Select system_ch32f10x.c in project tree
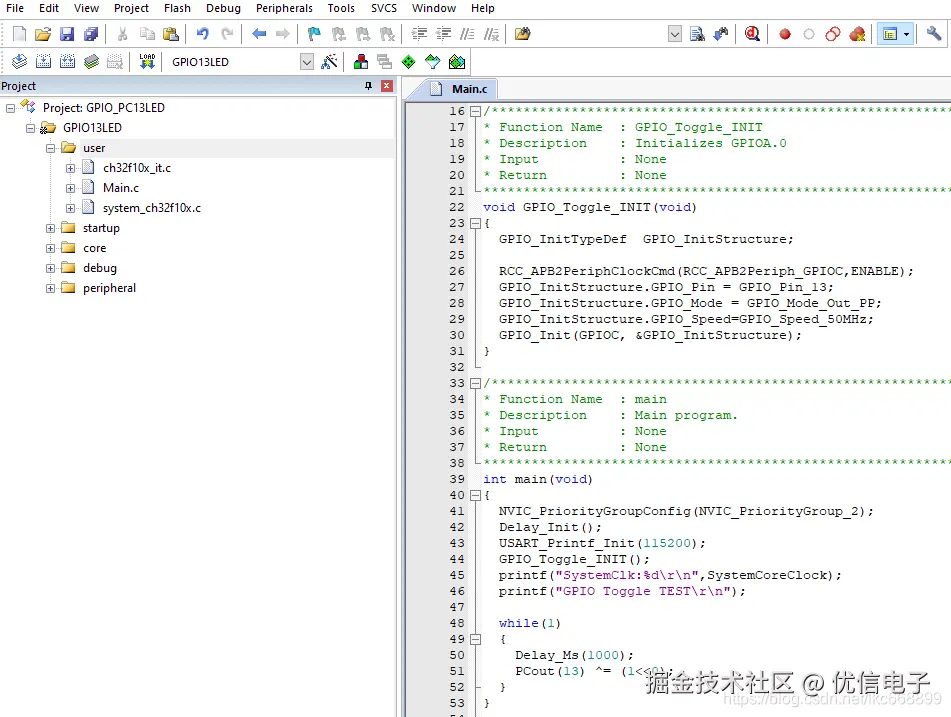Image resolution: width=951 pixels, height=717 pixels. coord(152,208)
